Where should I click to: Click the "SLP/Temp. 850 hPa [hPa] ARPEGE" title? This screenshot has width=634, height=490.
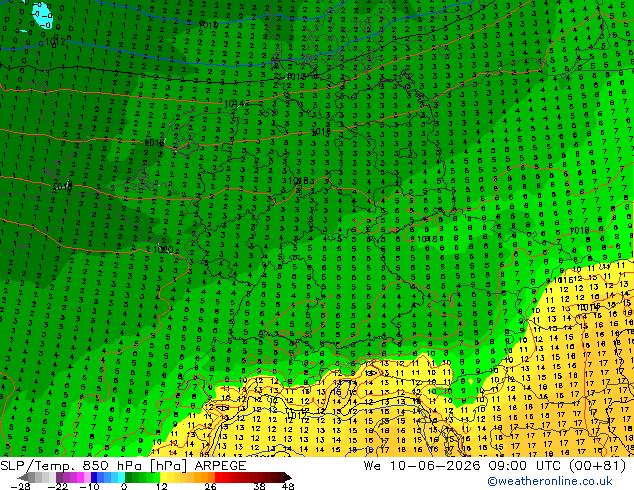123,465
